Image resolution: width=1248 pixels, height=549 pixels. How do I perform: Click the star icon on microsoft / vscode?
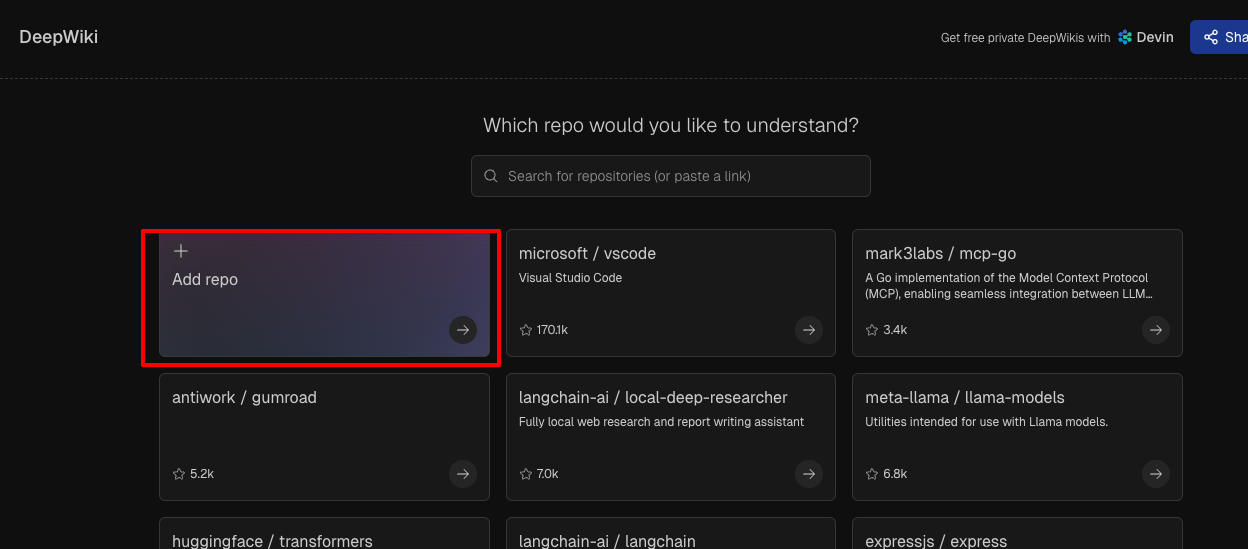tap(526, 330)
